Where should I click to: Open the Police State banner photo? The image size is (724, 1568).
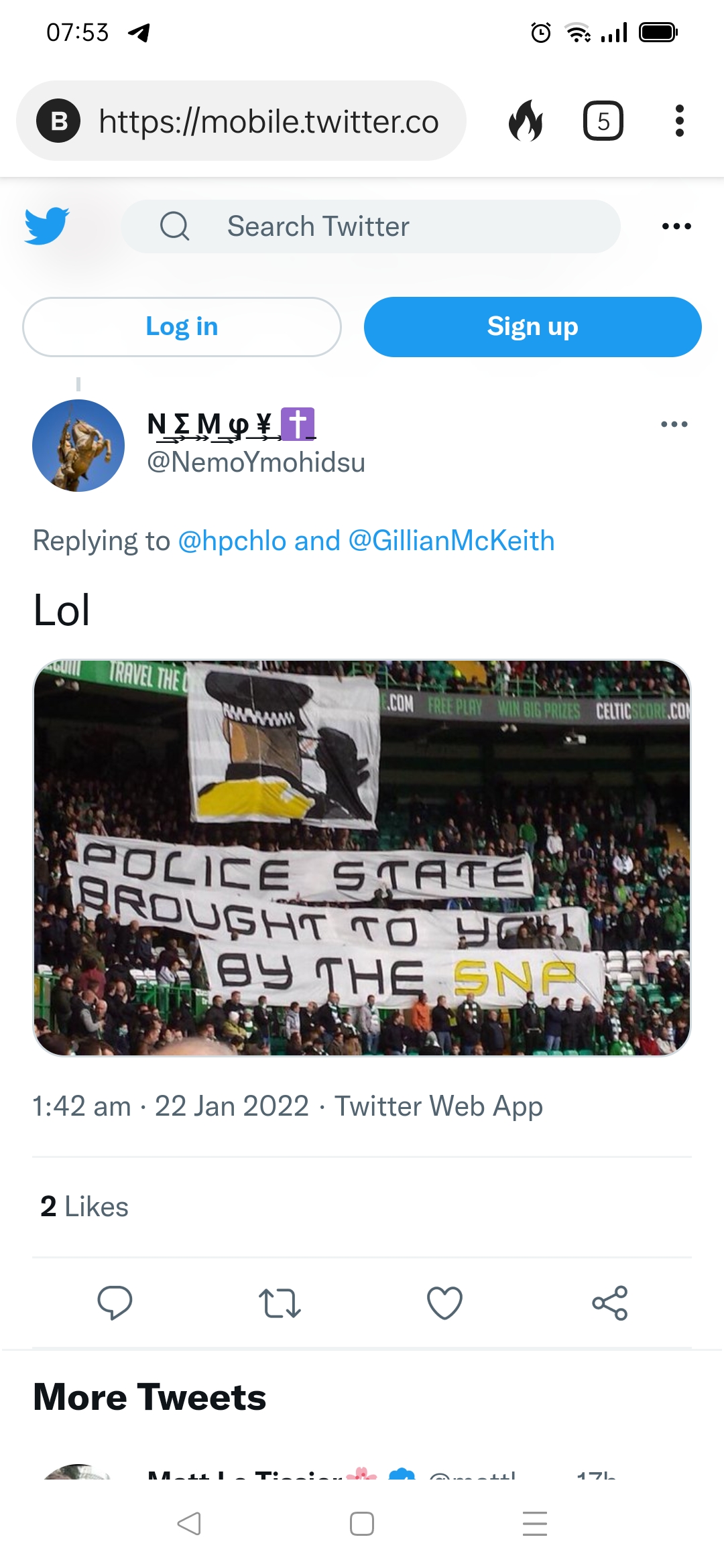[x=362, y=858]
